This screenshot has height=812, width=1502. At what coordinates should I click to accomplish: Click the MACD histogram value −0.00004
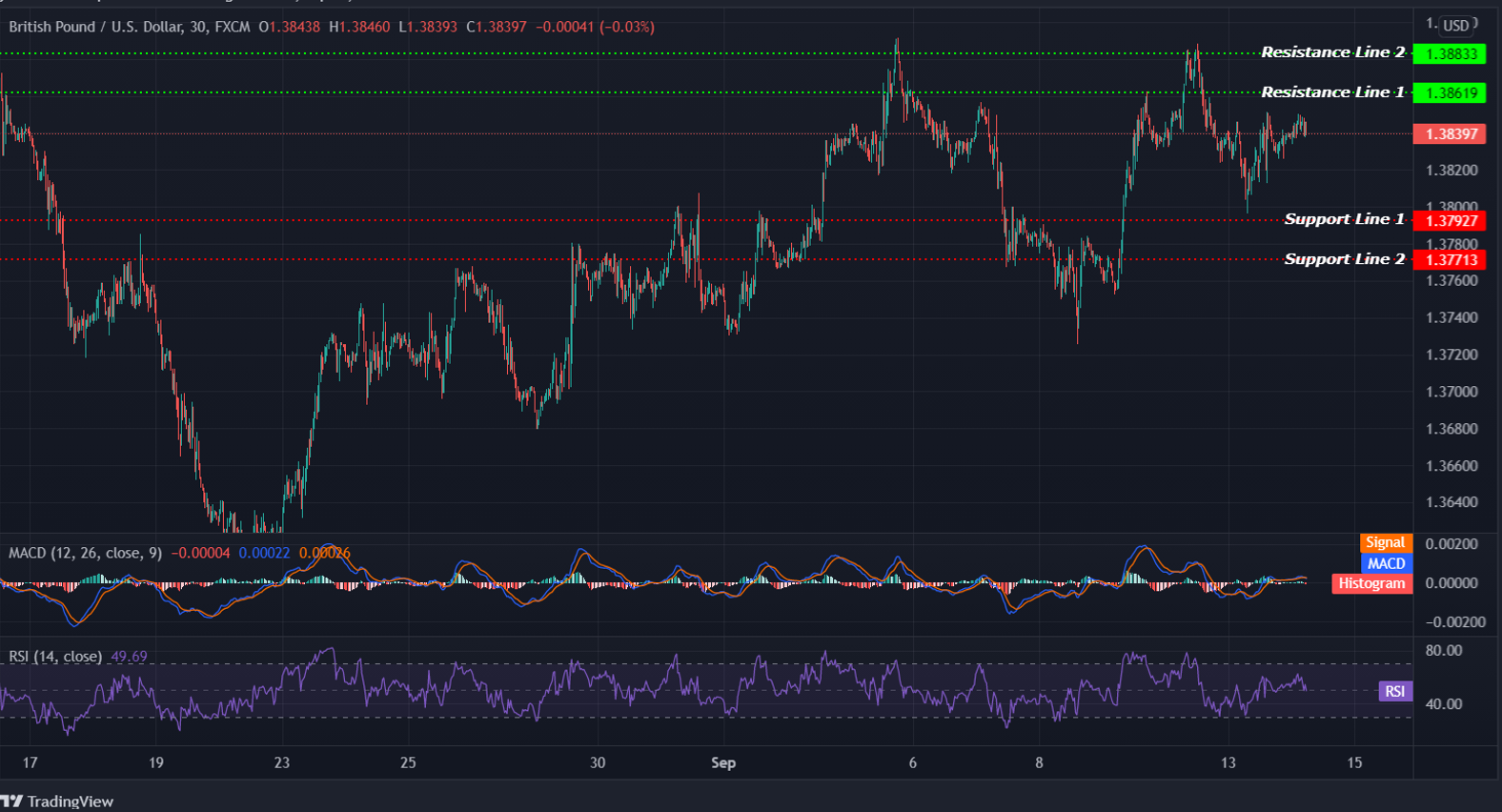[200, 553]
